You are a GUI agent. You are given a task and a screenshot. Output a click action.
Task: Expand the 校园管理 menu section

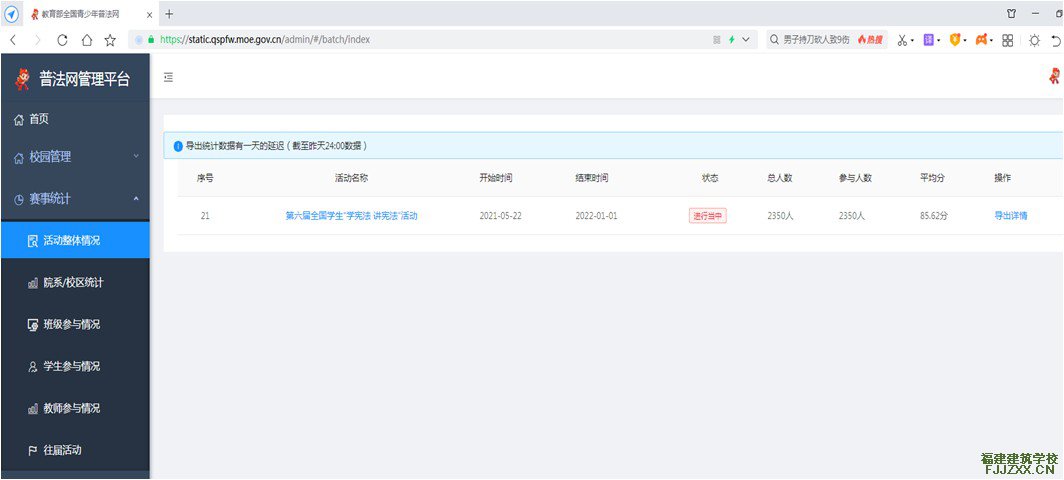(x=75, y=157)
